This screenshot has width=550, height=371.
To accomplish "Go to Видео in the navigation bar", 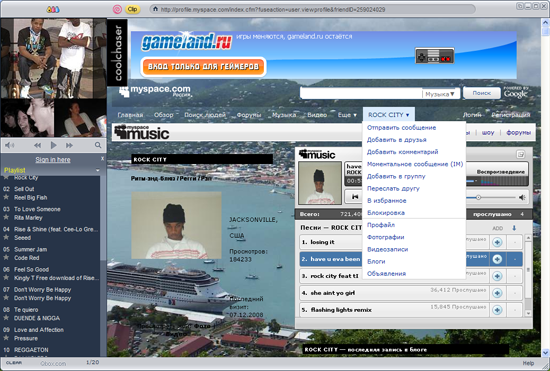I will coord(317,115).
